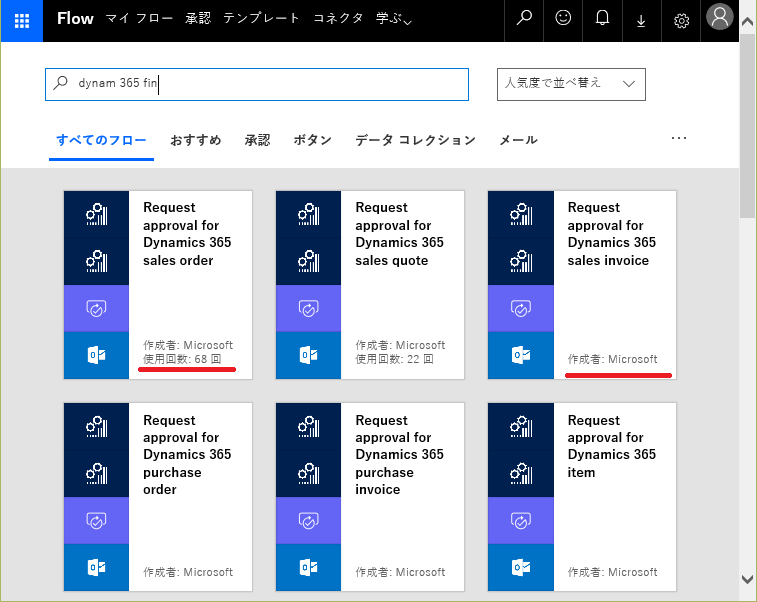Open the 人気度で並べ替え sort dropdown
Image resolution: width=757 pixels, height=602 pixels.
(571, 84)
